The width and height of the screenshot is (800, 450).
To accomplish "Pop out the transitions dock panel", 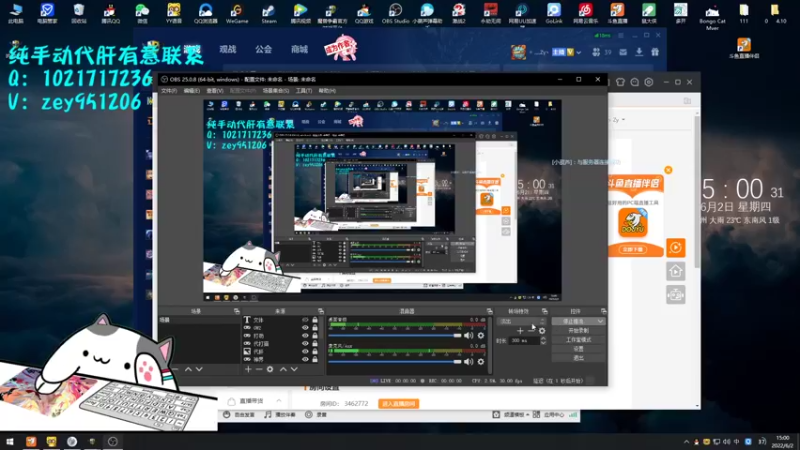I will [544, 311].
